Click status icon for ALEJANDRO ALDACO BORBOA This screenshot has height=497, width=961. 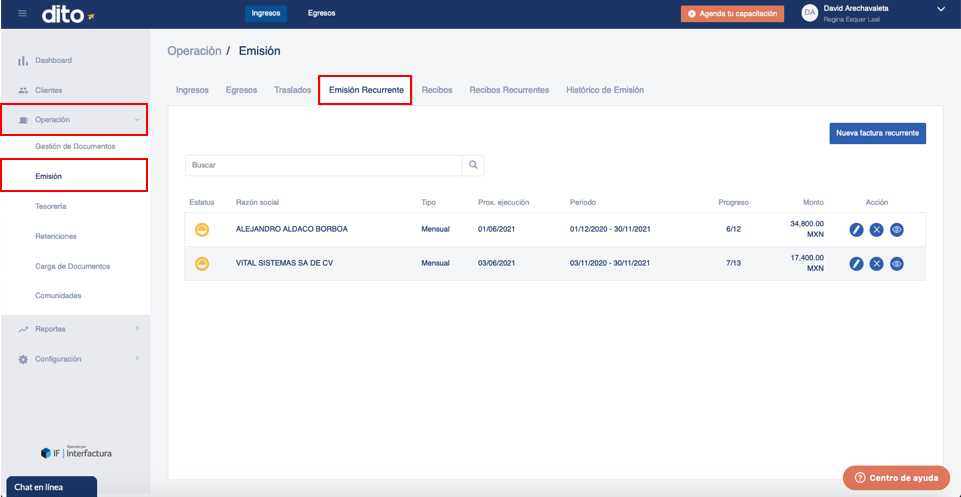(x=202, y=230)
